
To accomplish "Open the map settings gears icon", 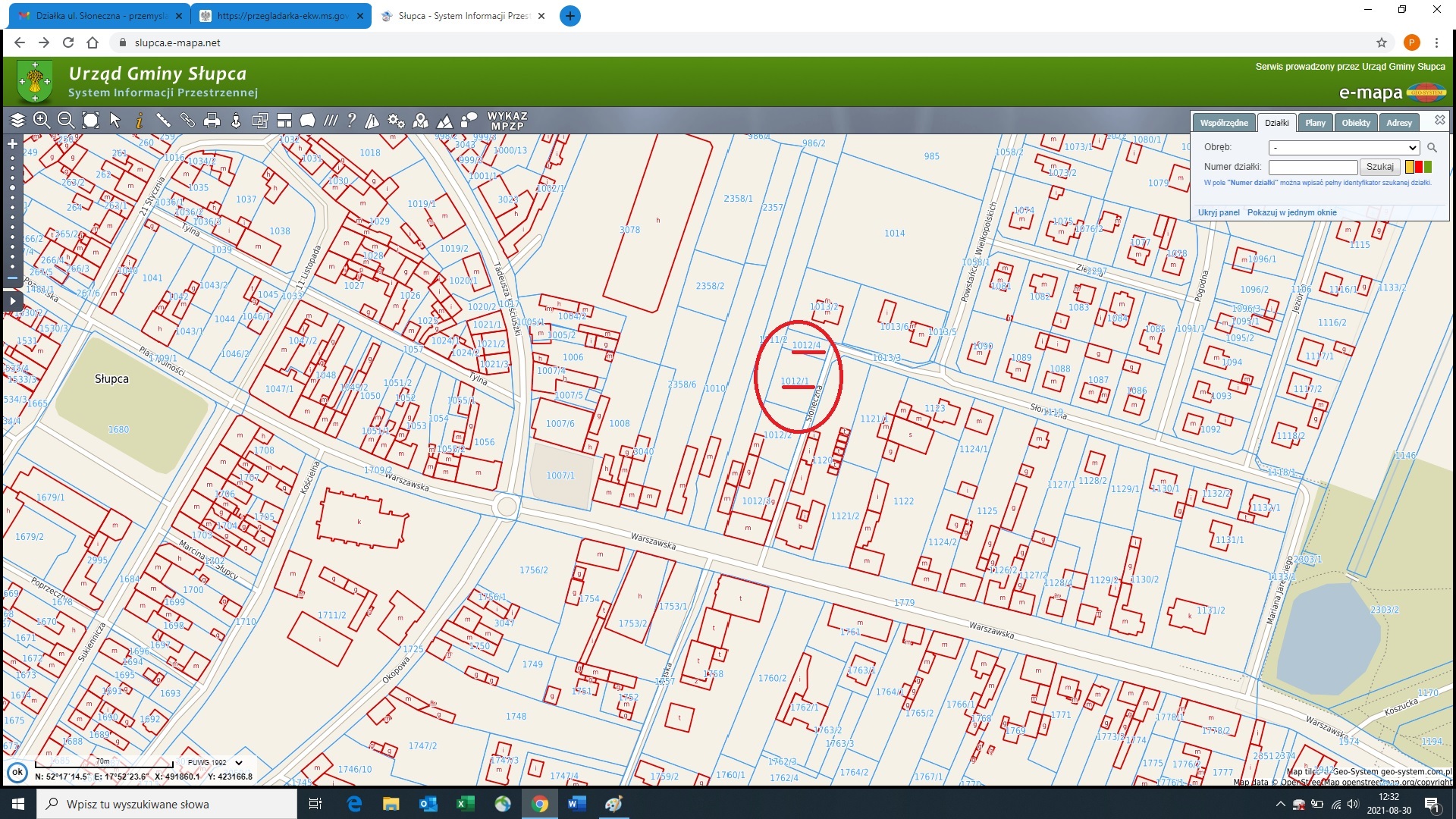I will [x=396, y=120].
